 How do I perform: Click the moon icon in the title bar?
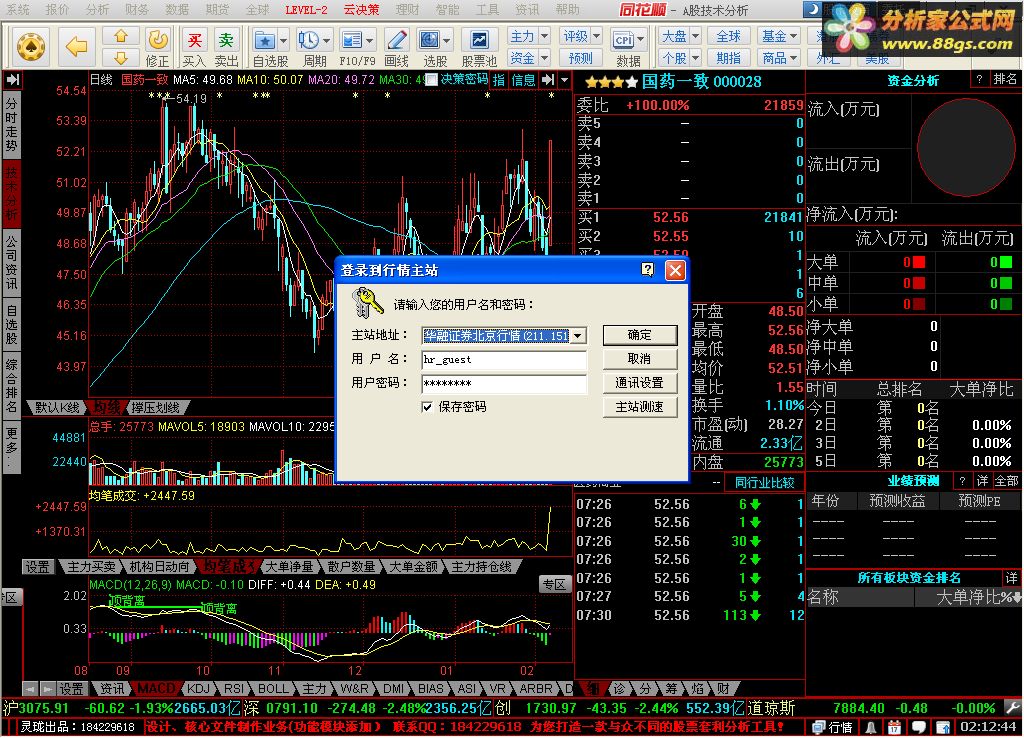tap(814, 8)
